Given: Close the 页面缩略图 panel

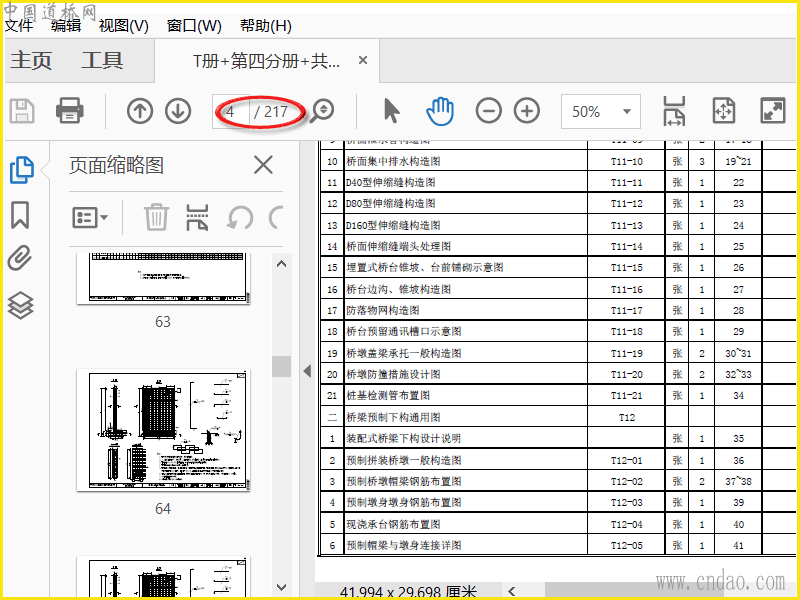Looking at the screenshot, I should point(263,165).
